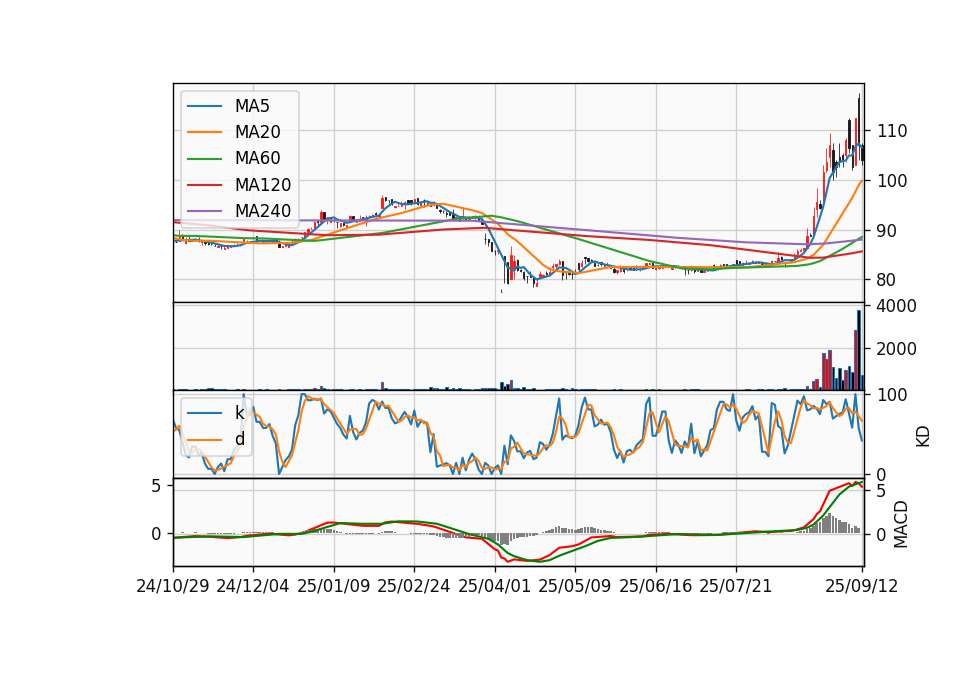The height and width of the screenshot is (690, 960).
Task: Click the volume axis value 2000
Action: tap(896, 350)
